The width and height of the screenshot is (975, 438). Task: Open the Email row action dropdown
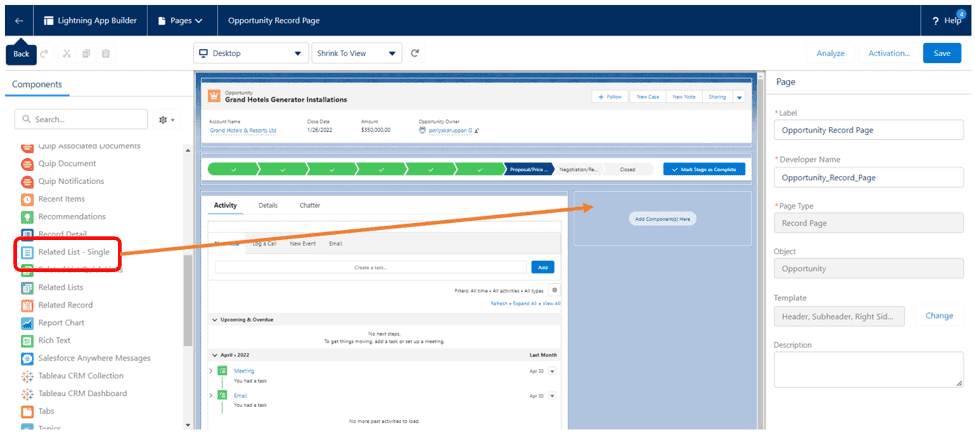[552, 396]
